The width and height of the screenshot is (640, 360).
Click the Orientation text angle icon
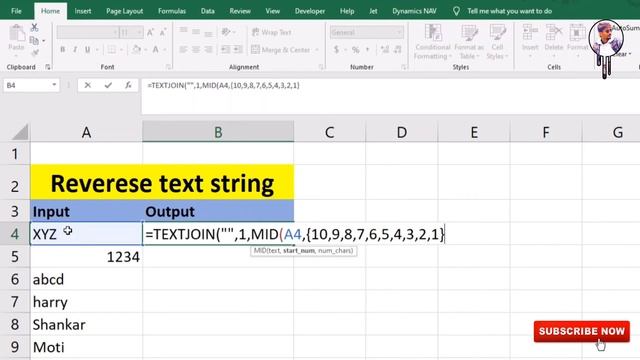click(x=226, y=32)
